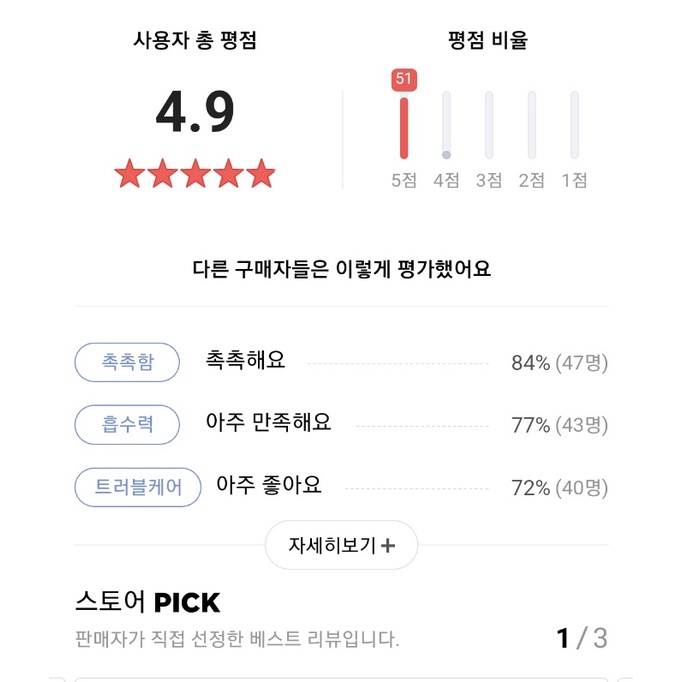Click the 4점 rating bar

tap(446, 126)
